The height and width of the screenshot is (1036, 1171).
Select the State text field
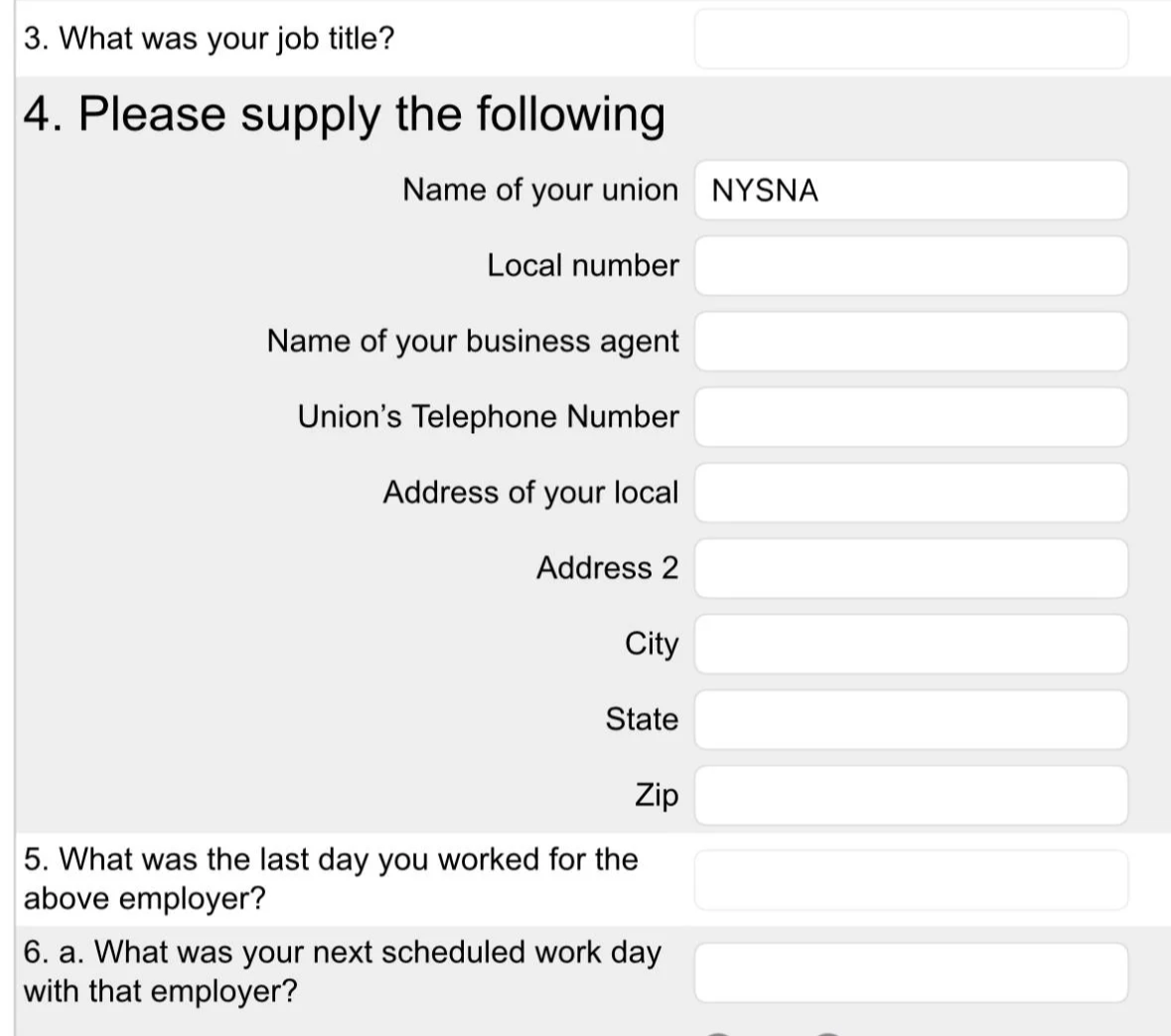(911, 719)
